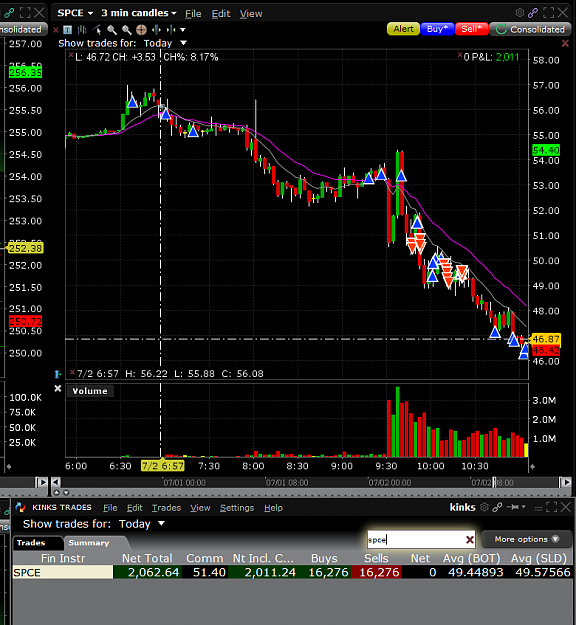Click the yellow 7/2 6:57 time marker
576x625 pixels.
tap(163, 466)
